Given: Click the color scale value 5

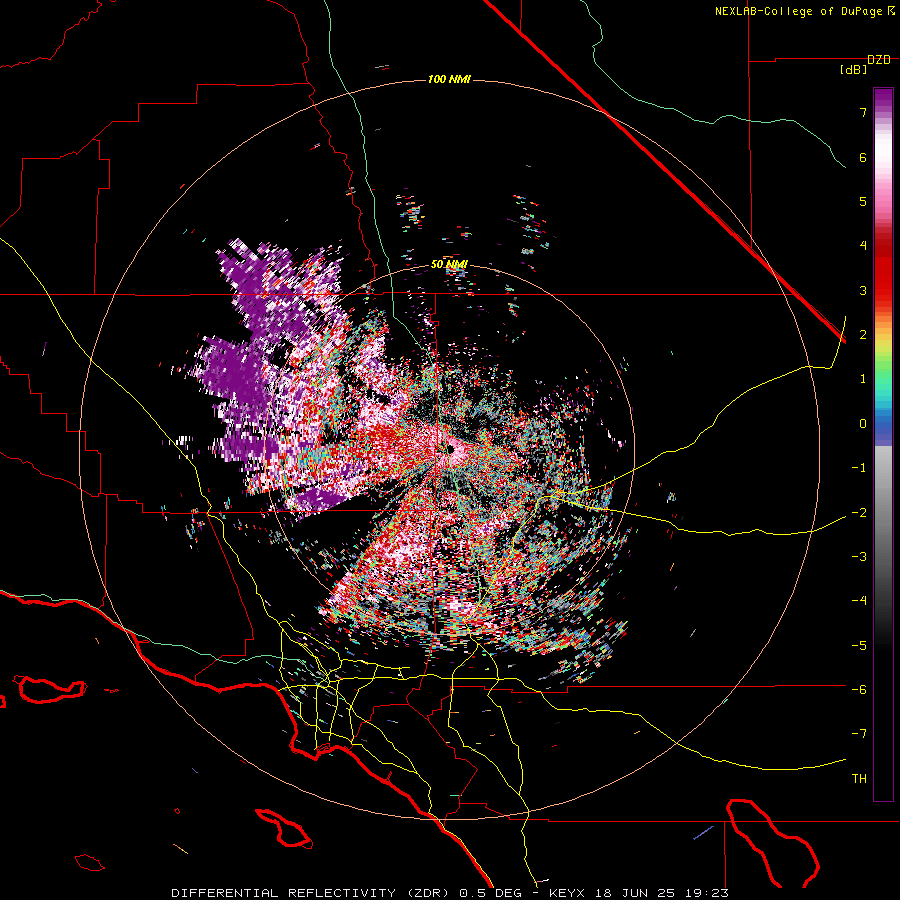Looking at the screenshot, I should click(863, 201).
